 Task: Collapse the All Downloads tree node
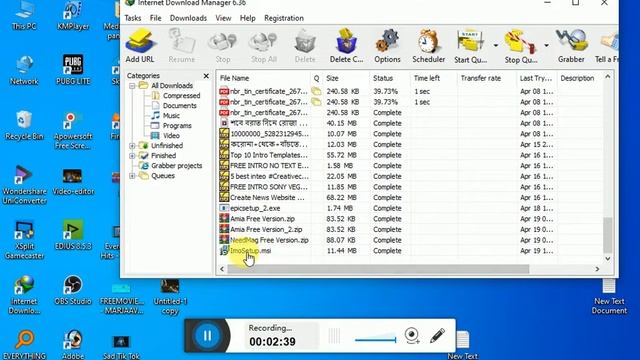[132, 86]
